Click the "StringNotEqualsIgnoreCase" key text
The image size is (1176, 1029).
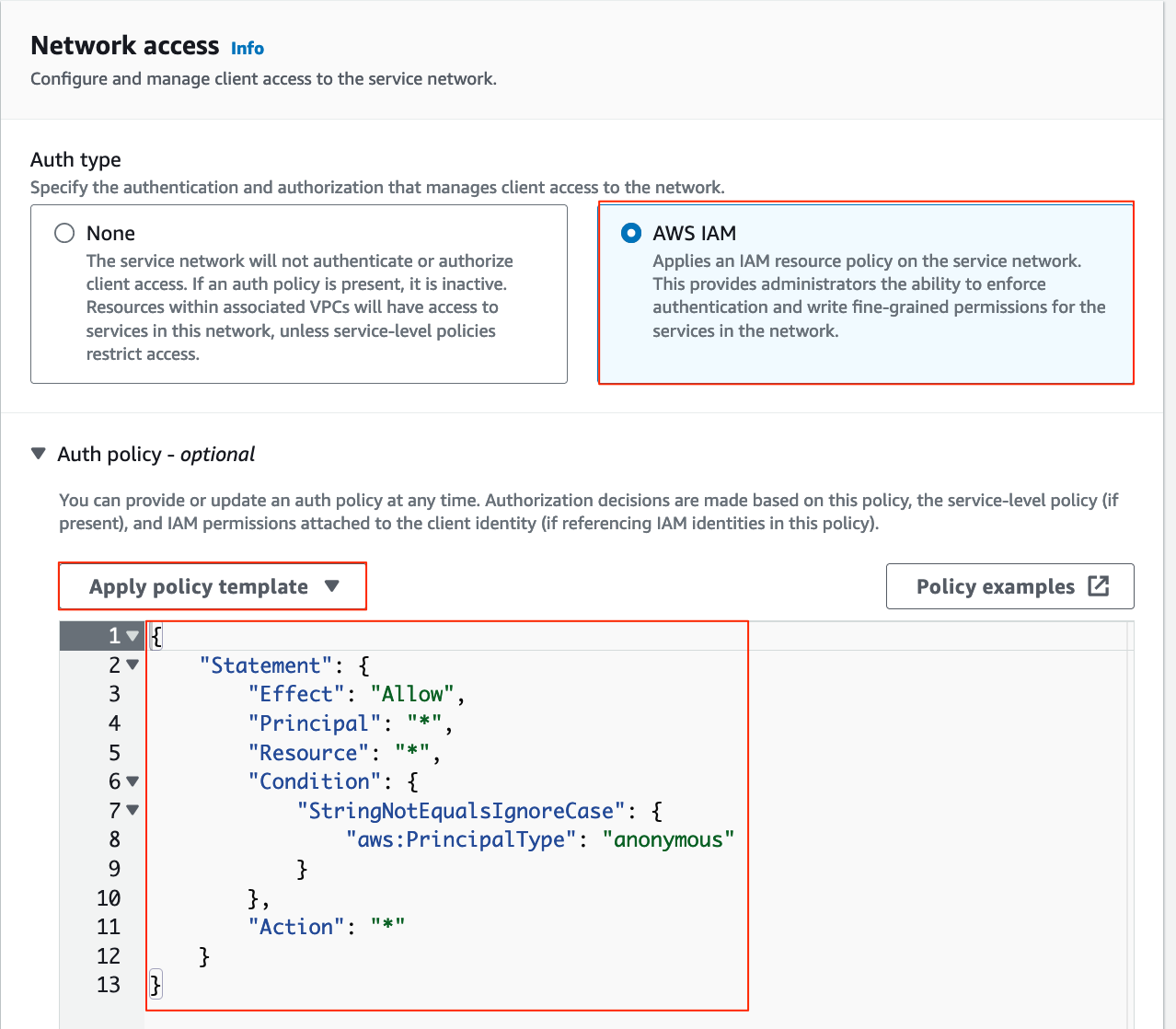click(461, 811)
